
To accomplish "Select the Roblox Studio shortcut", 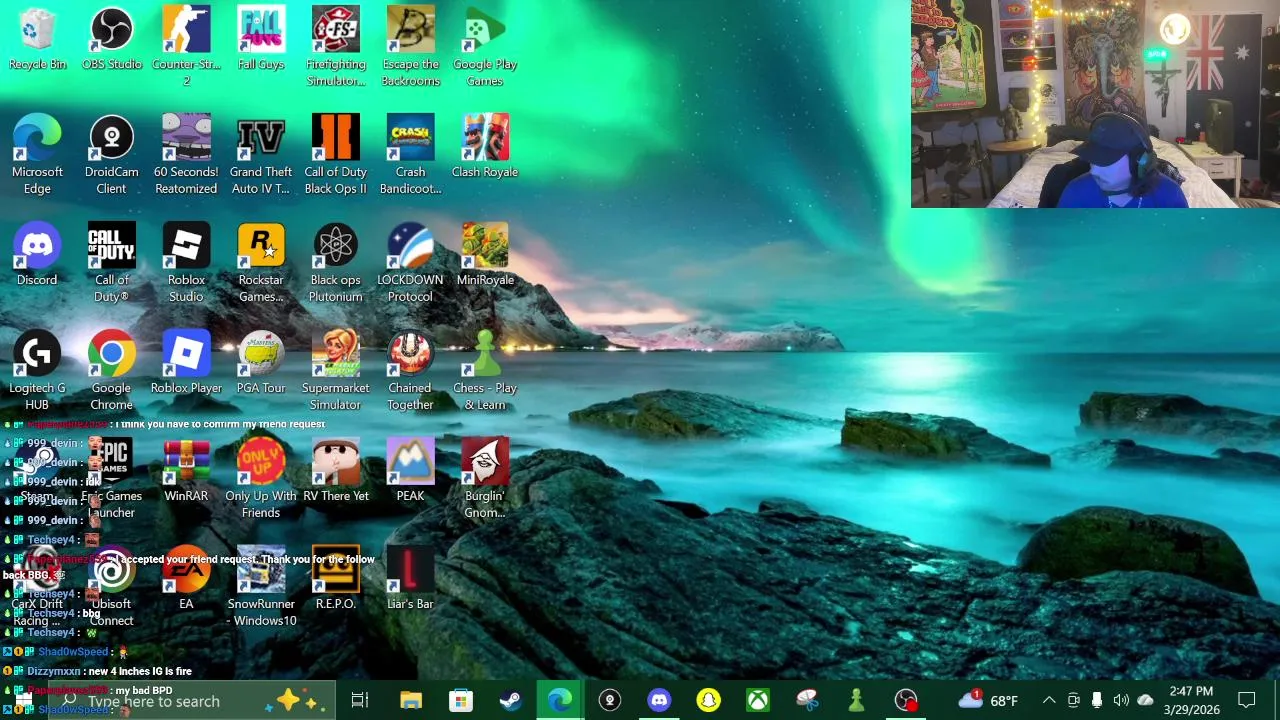I will 186,263.
